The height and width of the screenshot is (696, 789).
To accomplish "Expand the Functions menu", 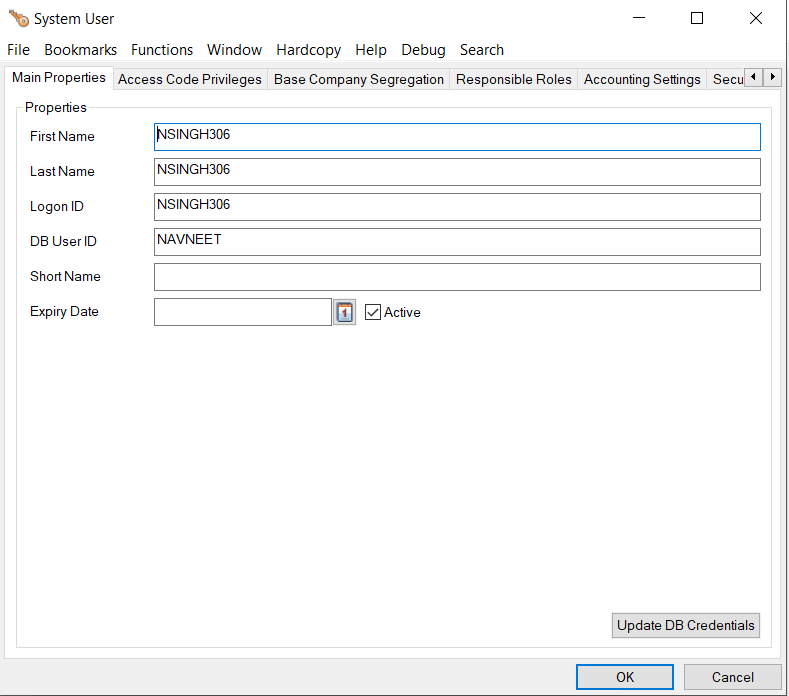I will click(162, 50).
